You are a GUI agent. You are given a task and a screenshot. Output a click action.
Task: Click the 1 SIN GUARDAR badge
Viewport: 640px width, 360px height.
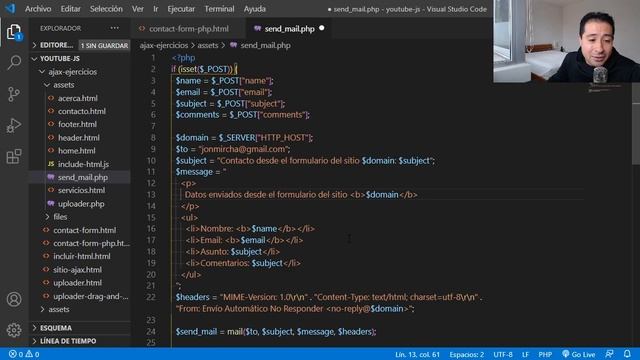pos(104,46)
